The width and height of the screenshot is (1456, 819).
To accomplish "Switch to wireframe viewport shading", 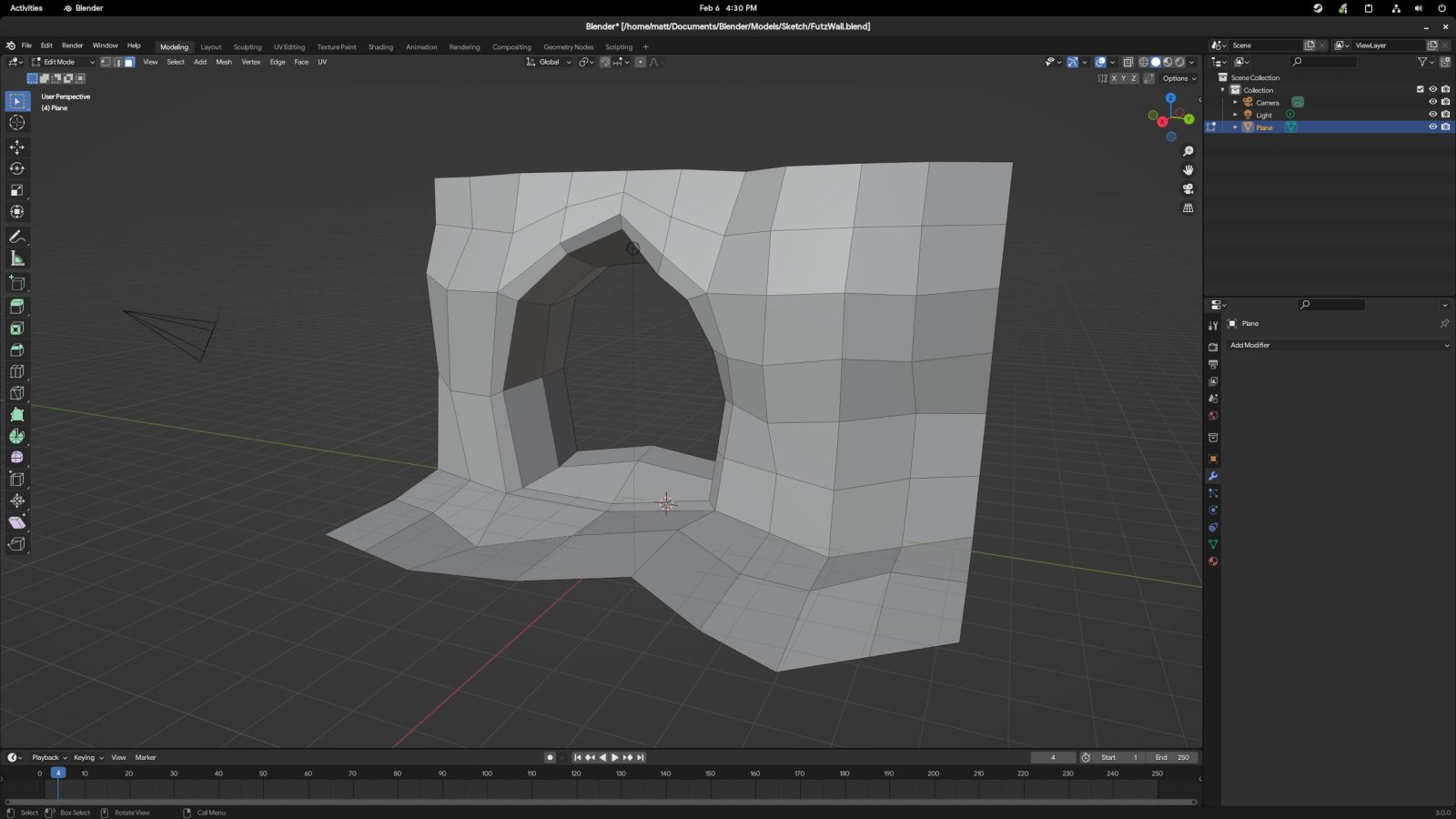I will click(1144, 62).
